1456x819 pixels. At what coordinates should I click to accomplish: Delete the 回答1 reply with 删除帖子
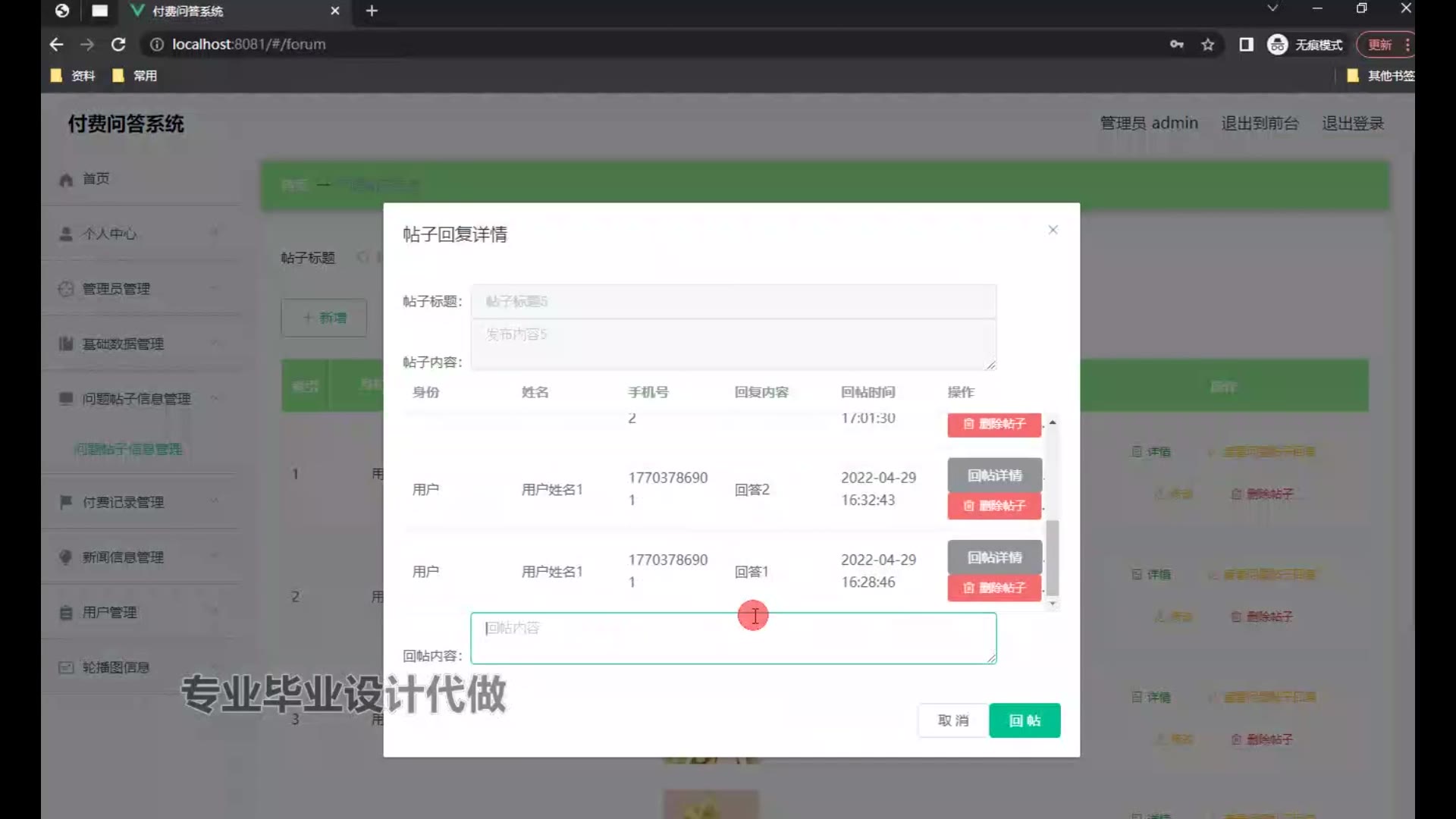point(994,588)
